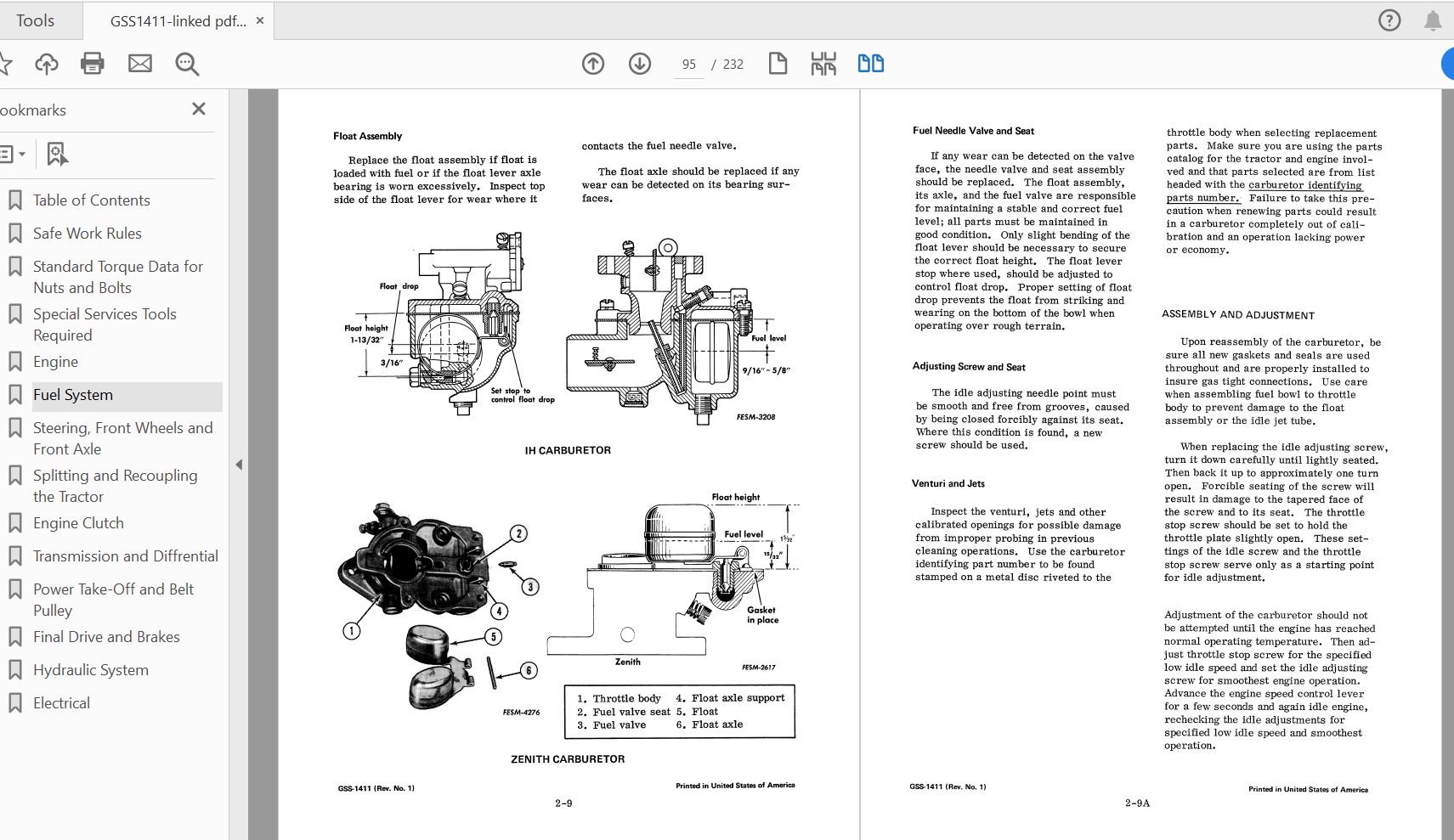Open the Help question mark icon

coord(1389,20)
